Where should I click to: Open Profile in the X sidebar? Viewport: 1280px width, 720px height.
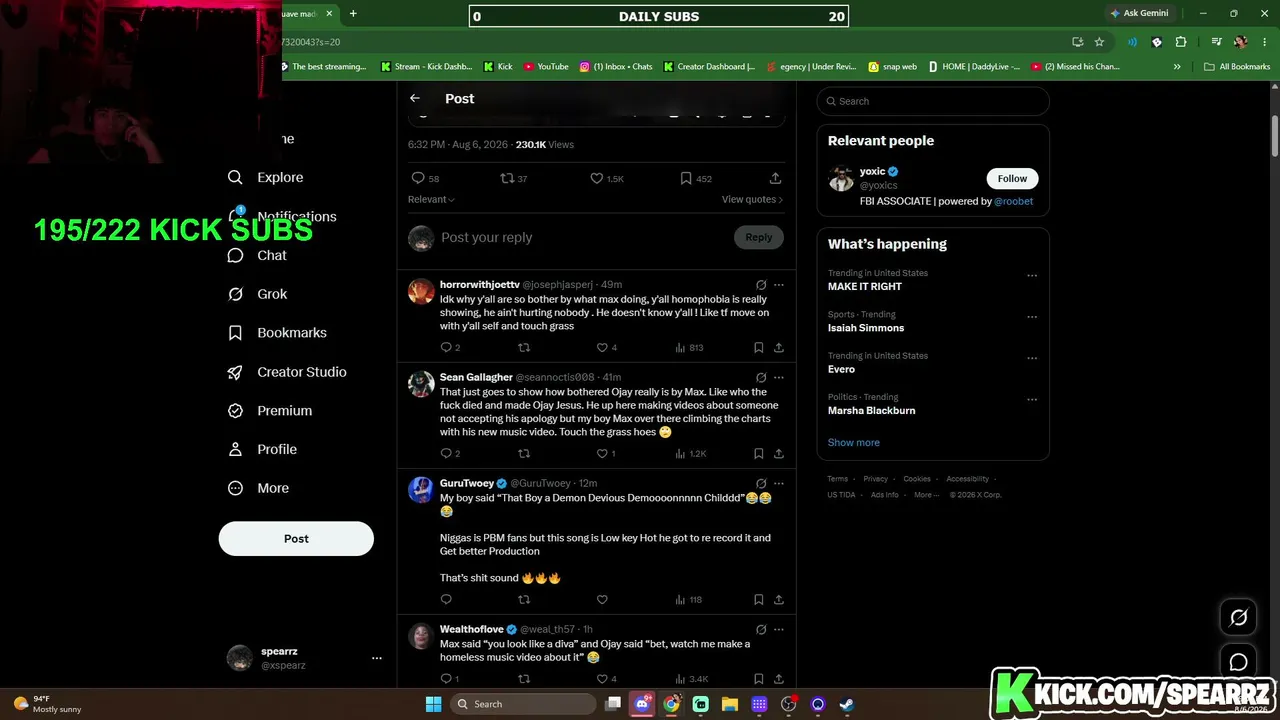click(x=262, y=450)
